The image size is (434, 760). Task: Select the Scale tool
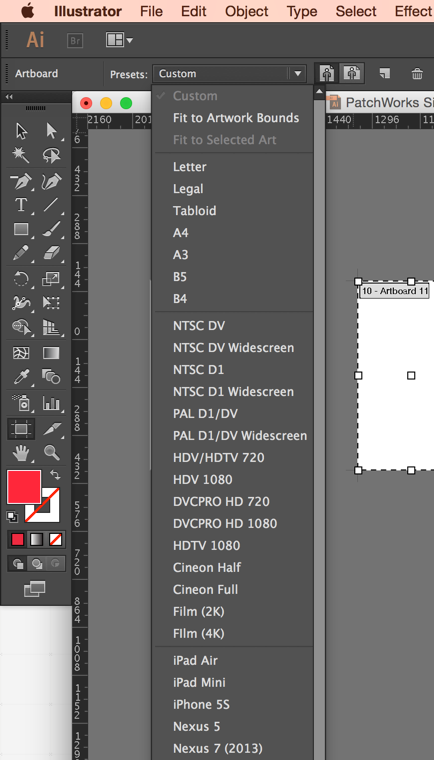click(x=51, y=279)
